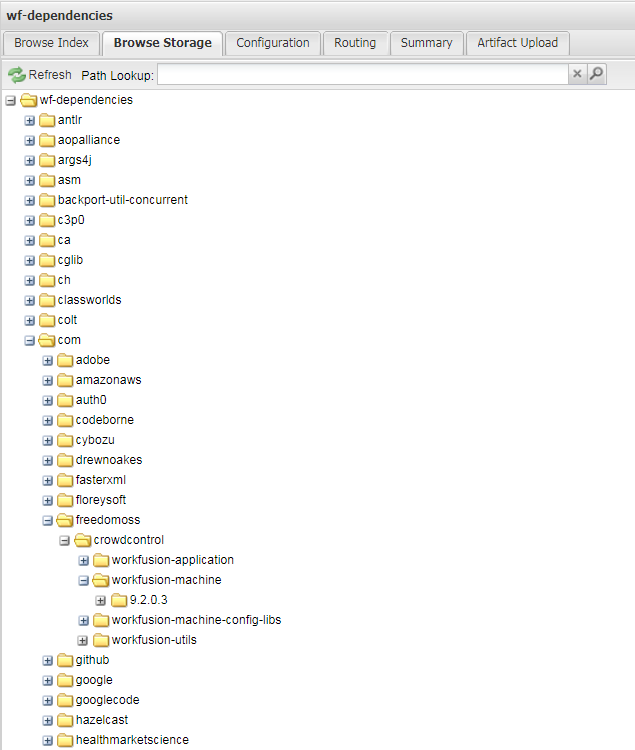The width and height of the screenshot is (635, 750).
Task: Select the cybozu tree label
Action: pos(95,440)
